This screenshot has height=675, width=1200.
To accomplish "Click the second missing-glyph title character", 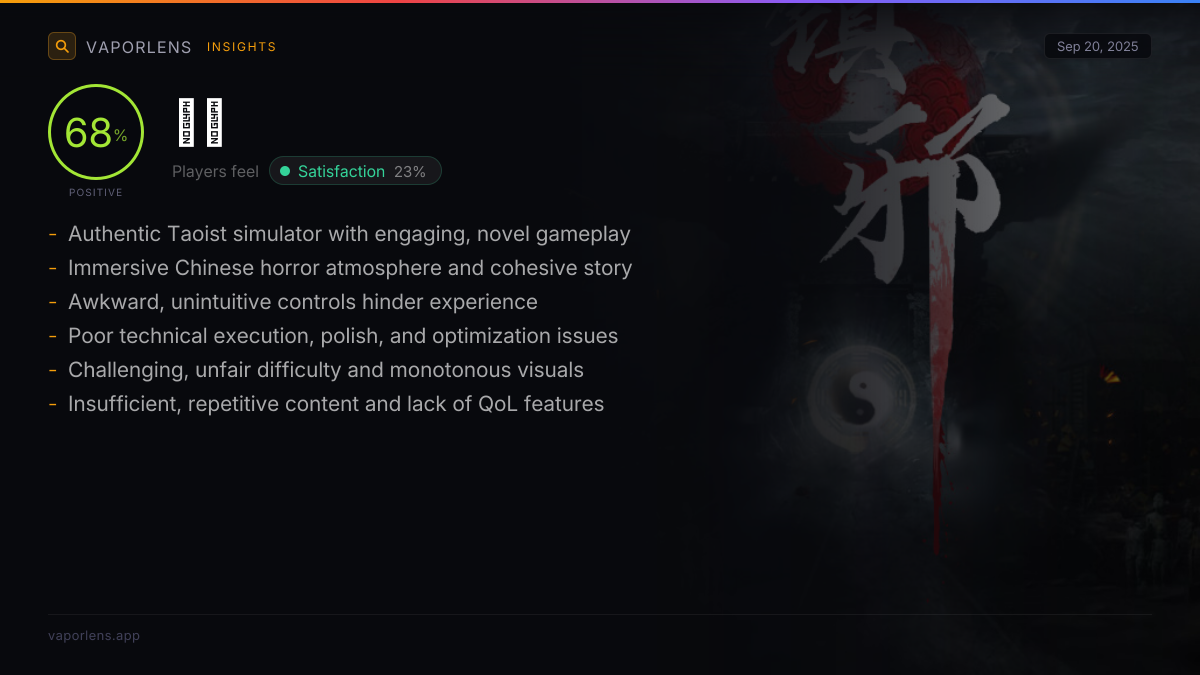I will click(214, 123).
